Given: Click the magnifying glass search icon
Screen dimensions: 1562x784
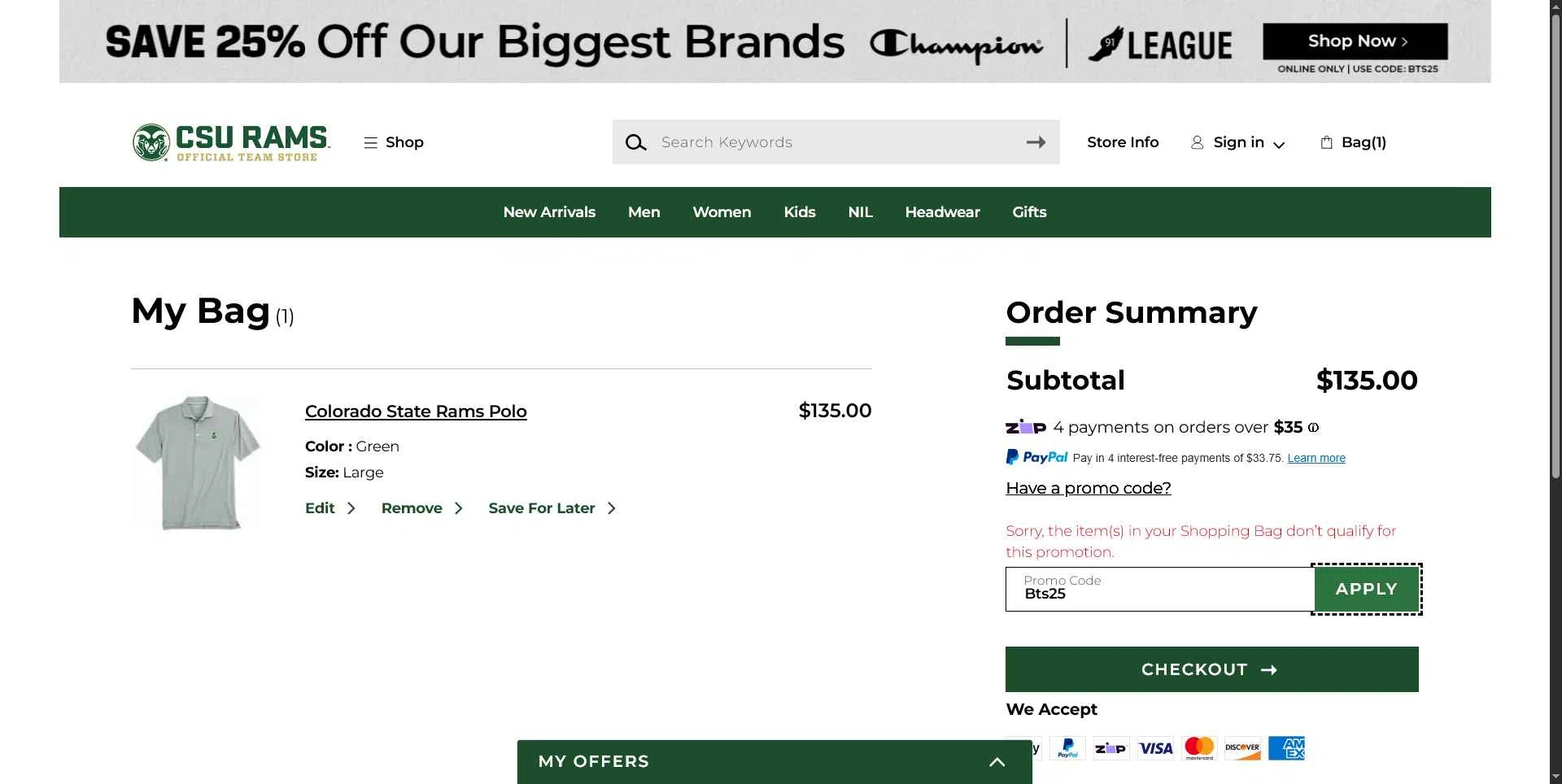Looking at the screenshot, I should click(635, 143).
